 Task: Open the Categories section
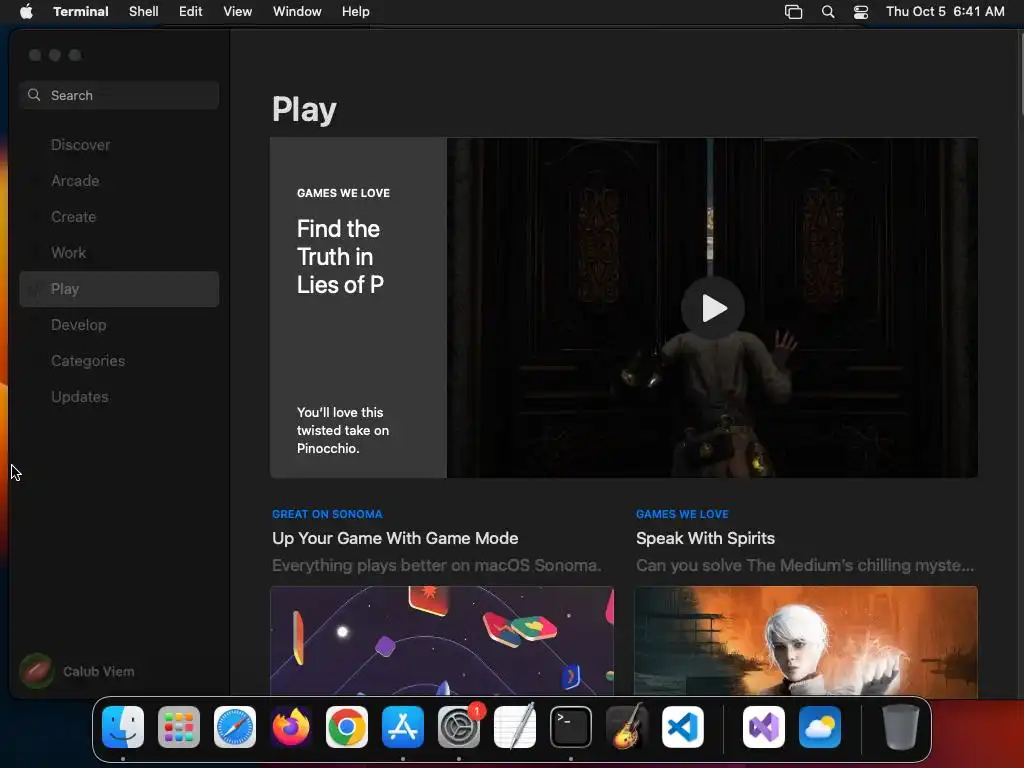click(x=119, y=360)
